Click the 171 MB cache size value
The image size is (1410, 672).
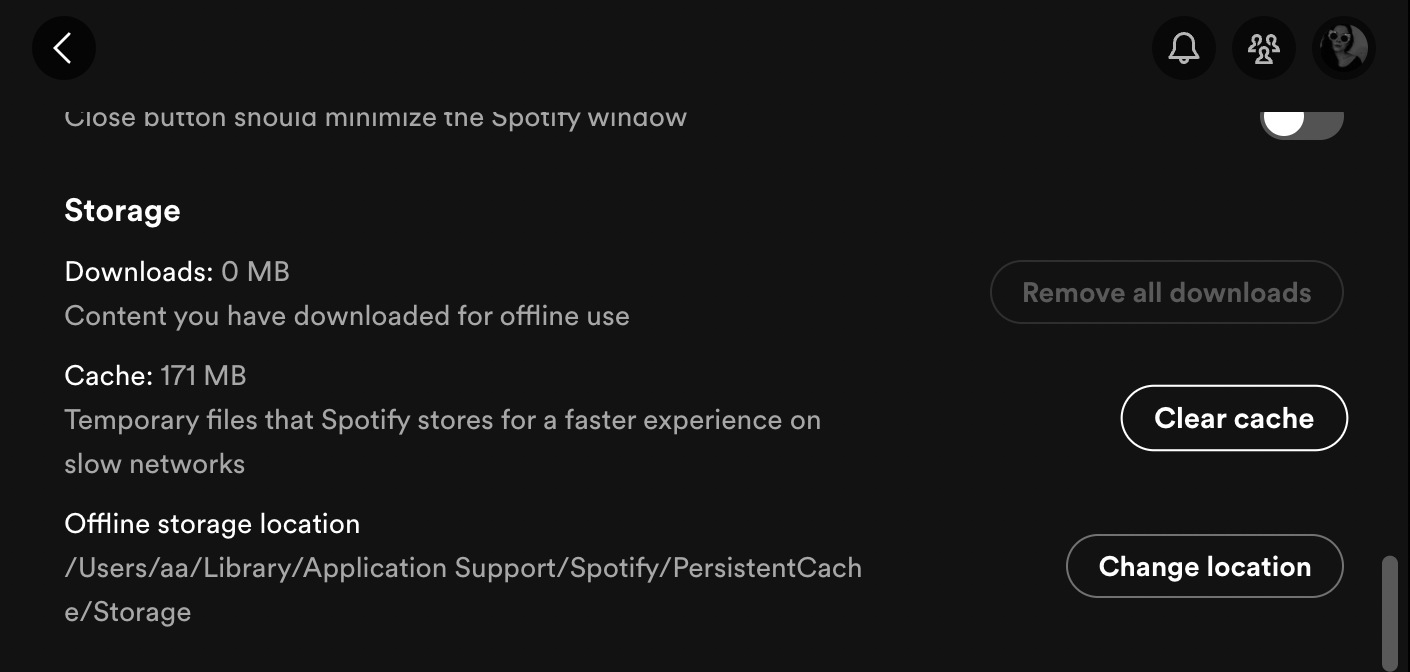[203, 376]
